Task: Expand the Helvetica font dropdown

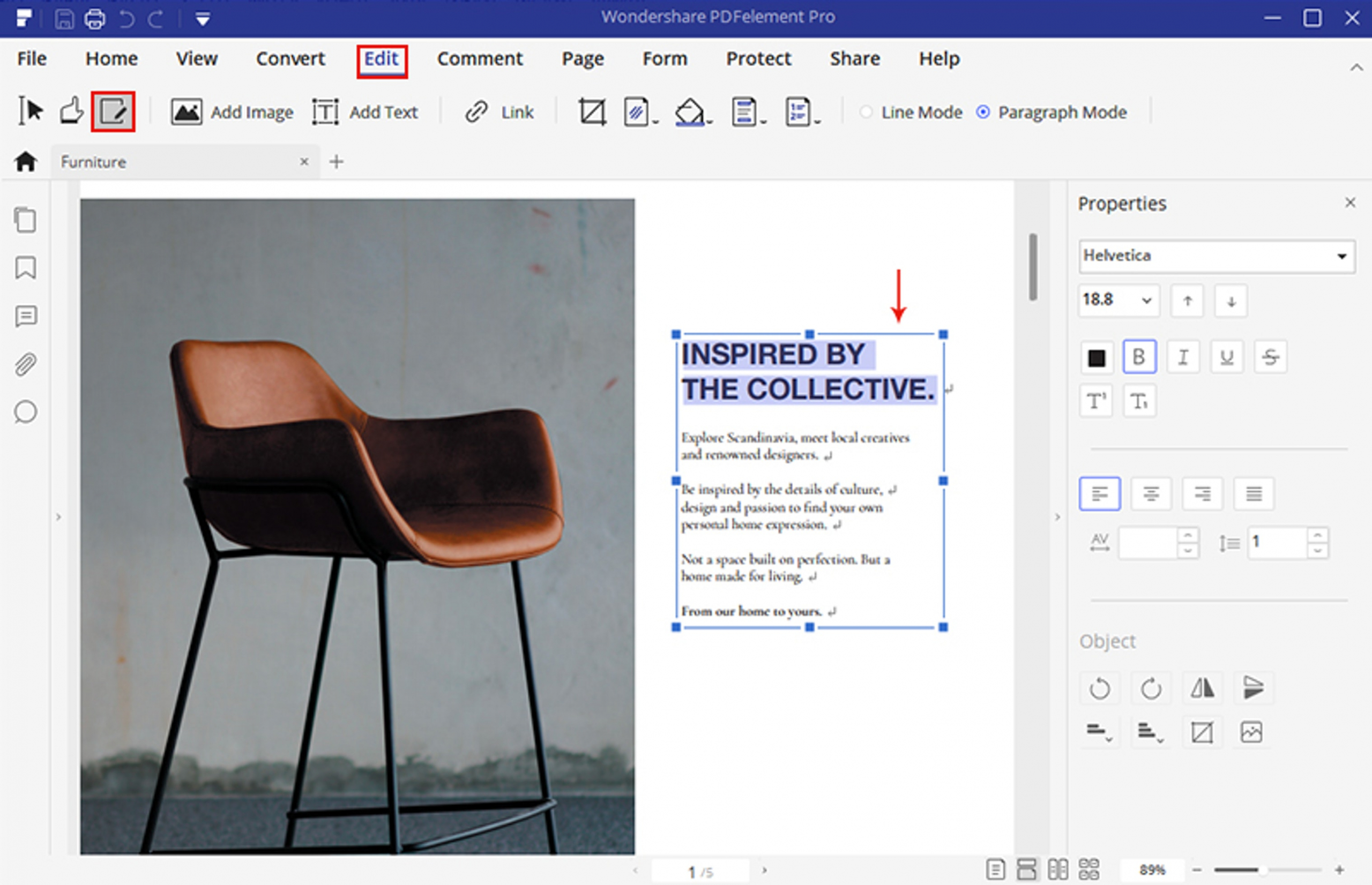Action: click(x=1341, y=256)
